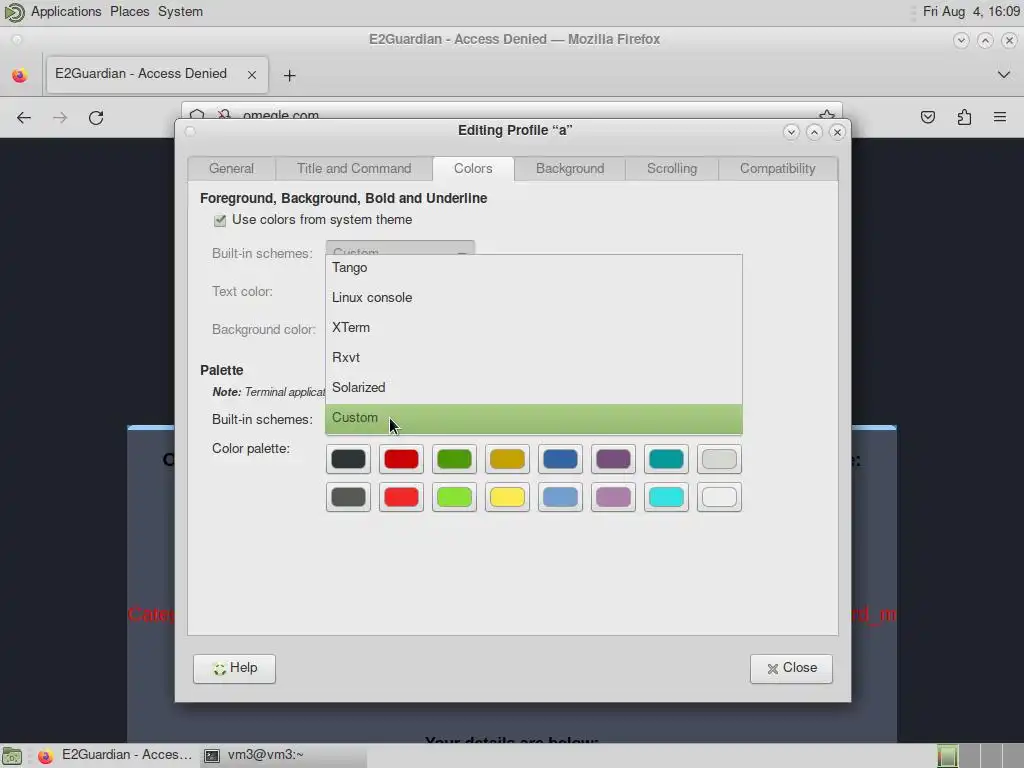This screenshot has width=1024, height=768.
Task: Click the E2Guardian taskbar entry
Action: pyautogui.click(x=116, y=756)
